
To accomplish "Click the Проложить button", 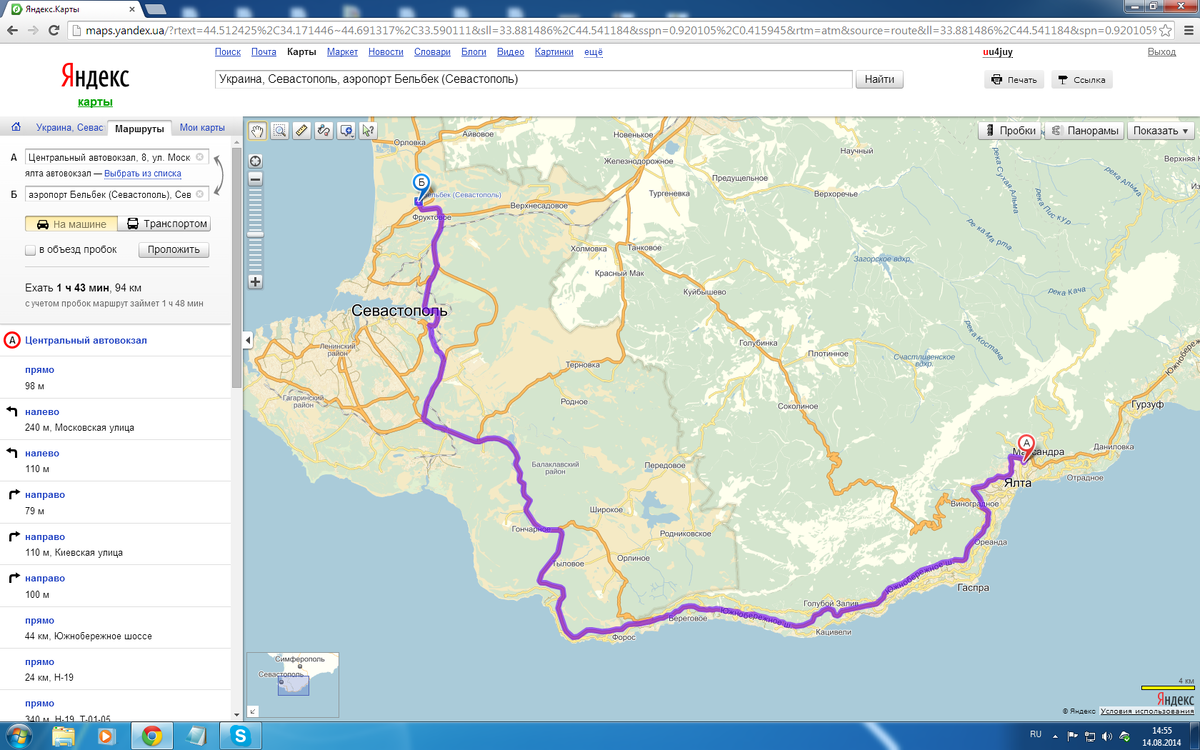I will [174, 250].
